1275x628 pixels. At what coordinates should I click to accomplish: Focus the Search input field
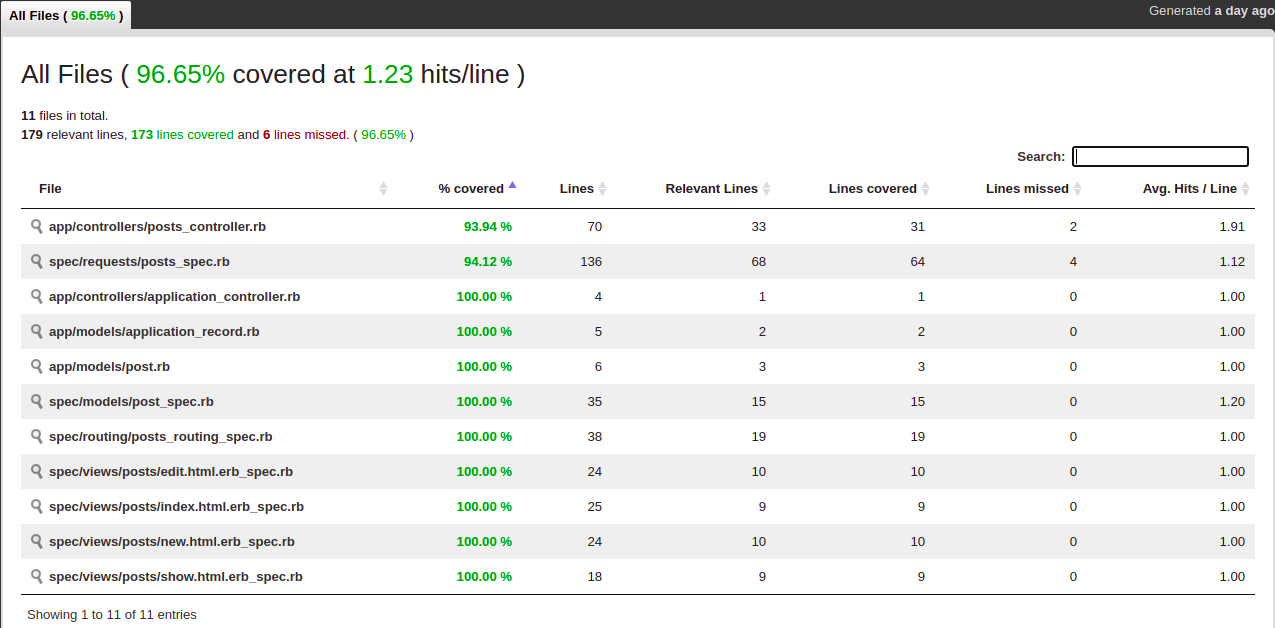pos(1160,156)
